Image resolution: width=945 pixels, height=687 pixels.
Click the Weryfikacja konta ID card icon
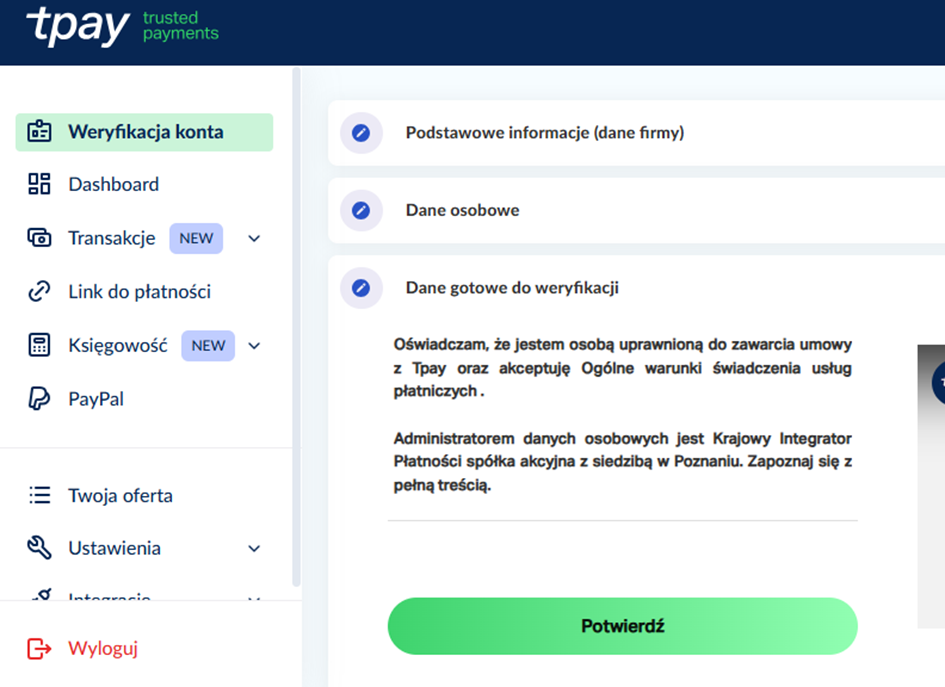point(39,132)
